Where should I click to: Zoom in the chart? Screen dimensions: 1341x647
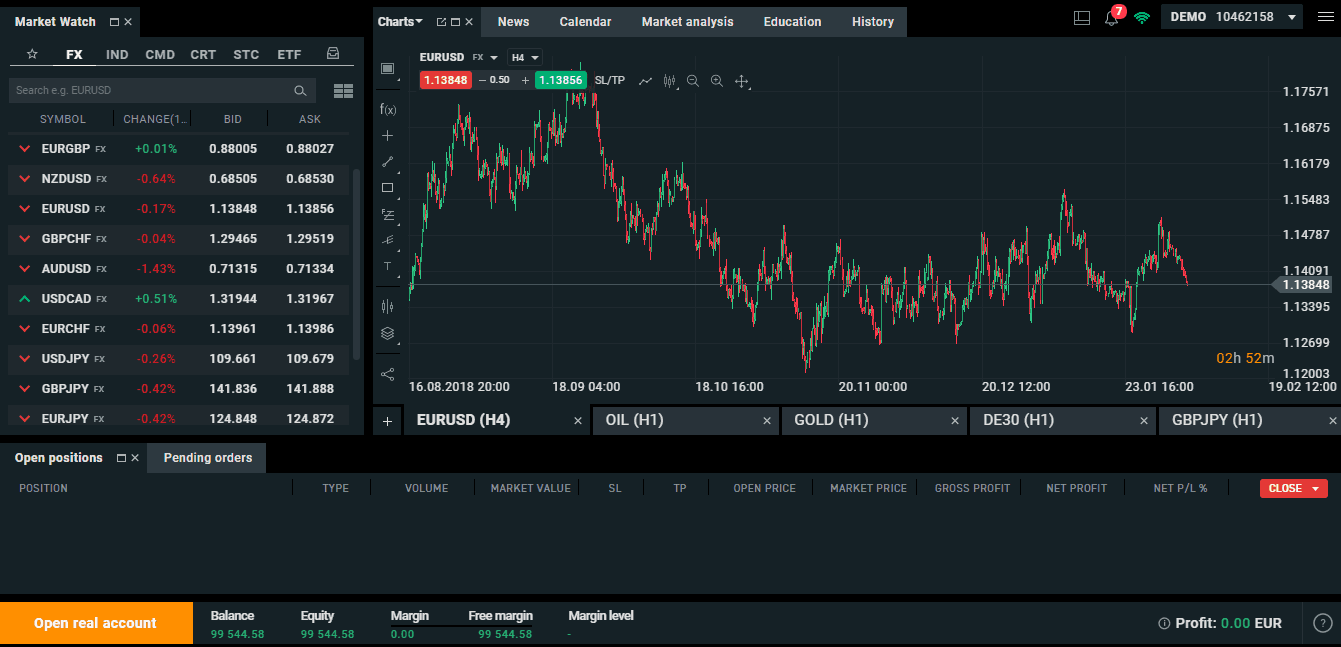pos(716,80)
